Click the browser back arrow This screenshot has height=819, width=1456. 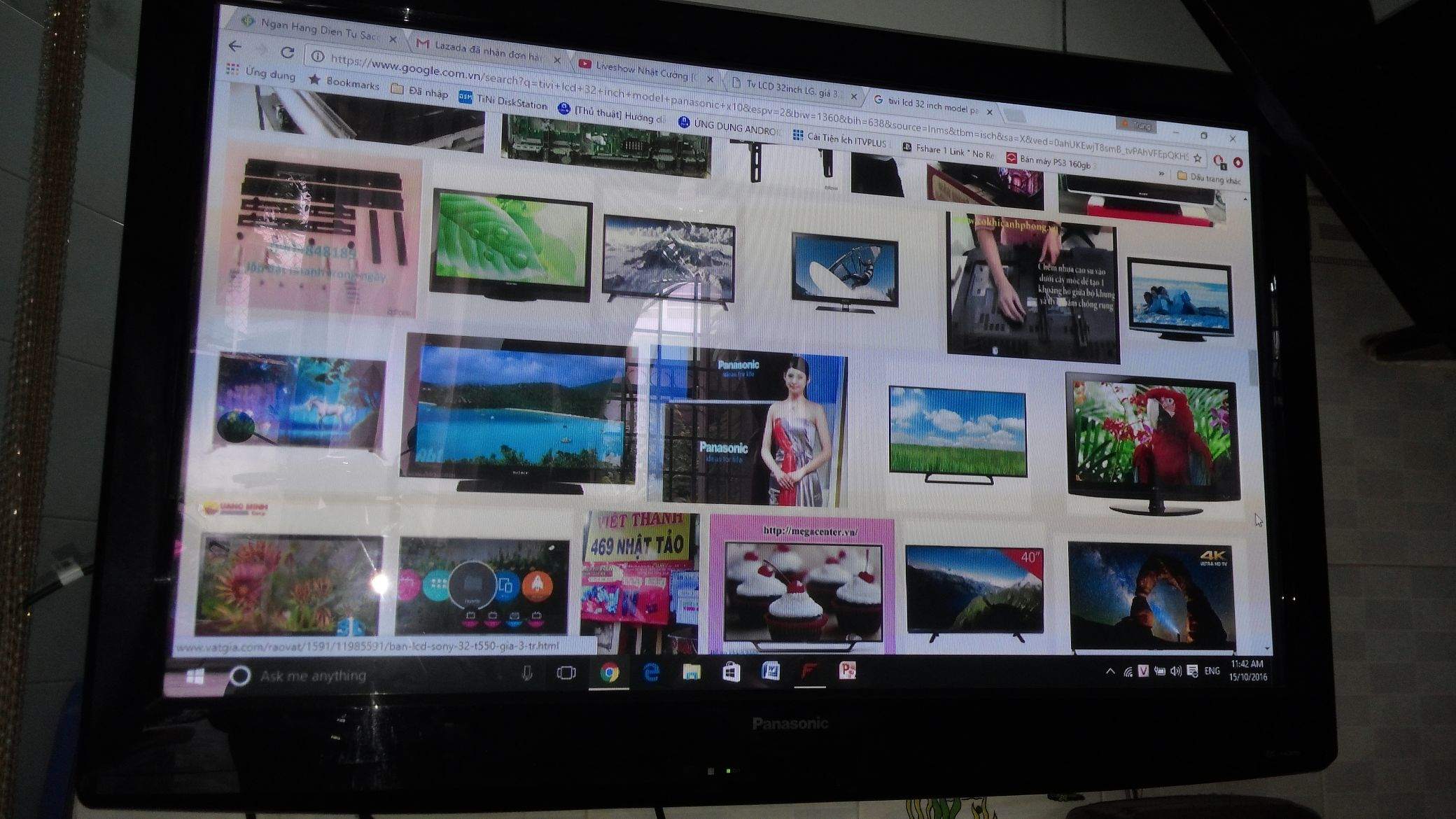point(235,46)
